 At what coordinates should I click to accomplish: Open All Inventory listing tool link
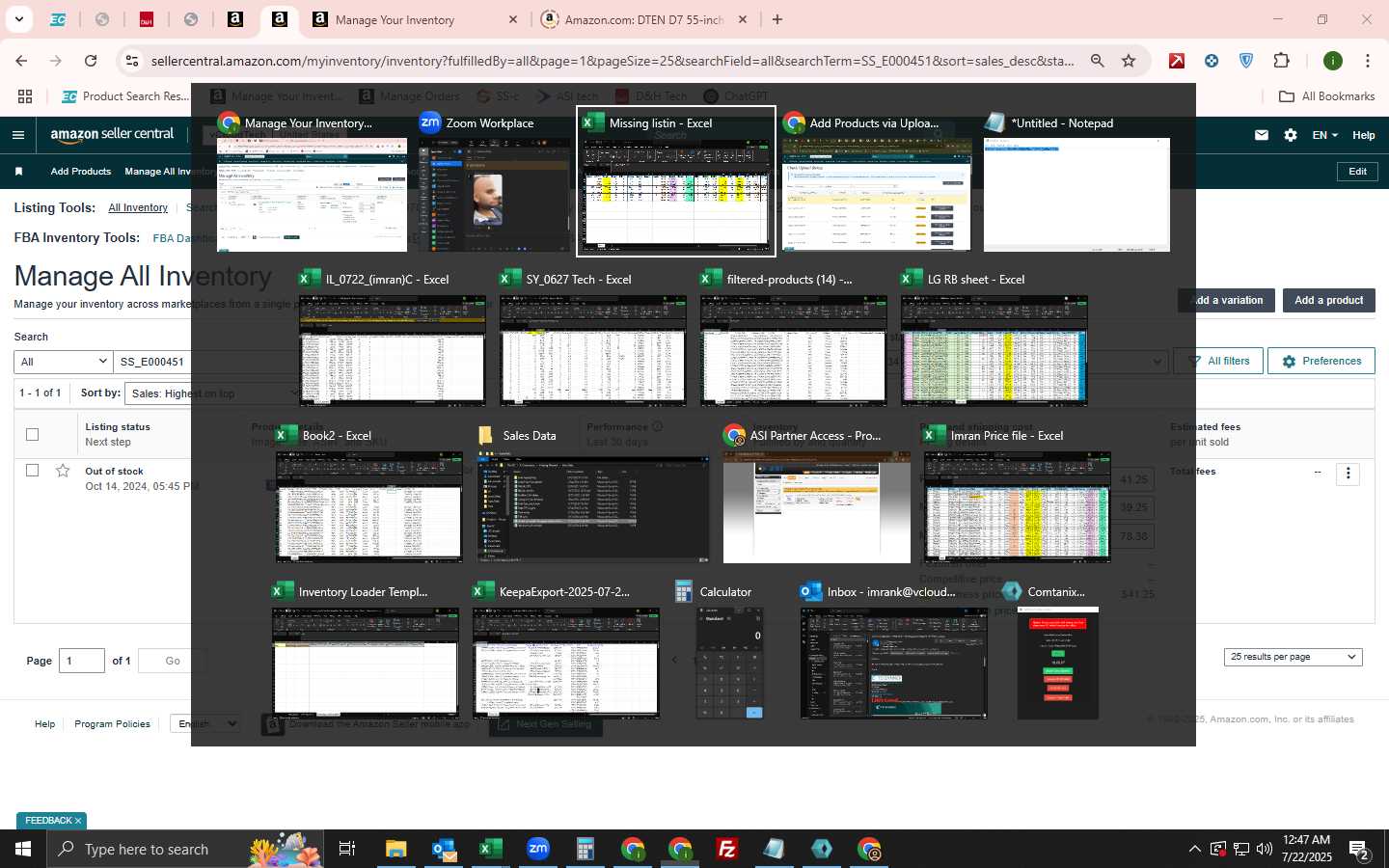[x=138, y=208]
